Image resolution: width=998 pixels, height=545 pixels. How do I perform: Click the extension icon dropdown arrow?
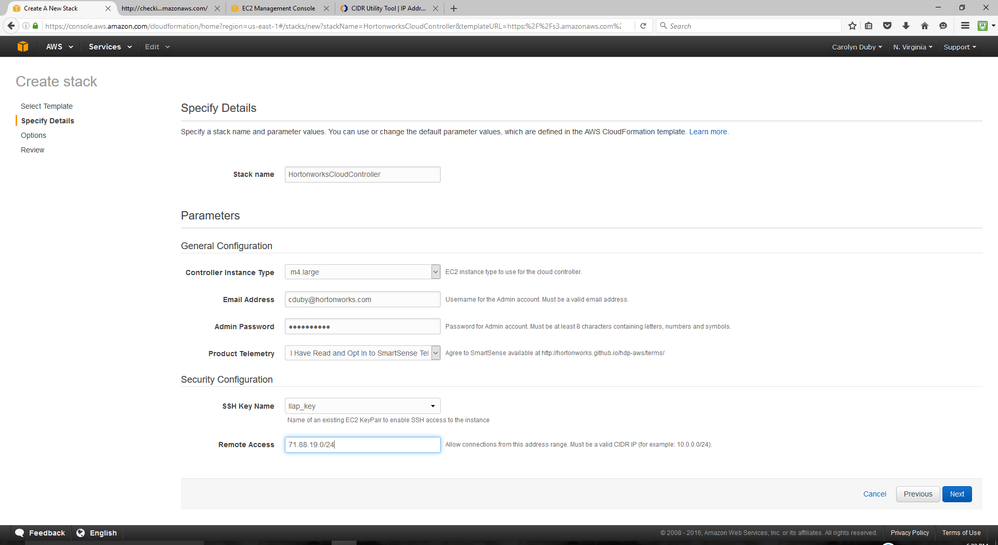click(x=993, y=26)
